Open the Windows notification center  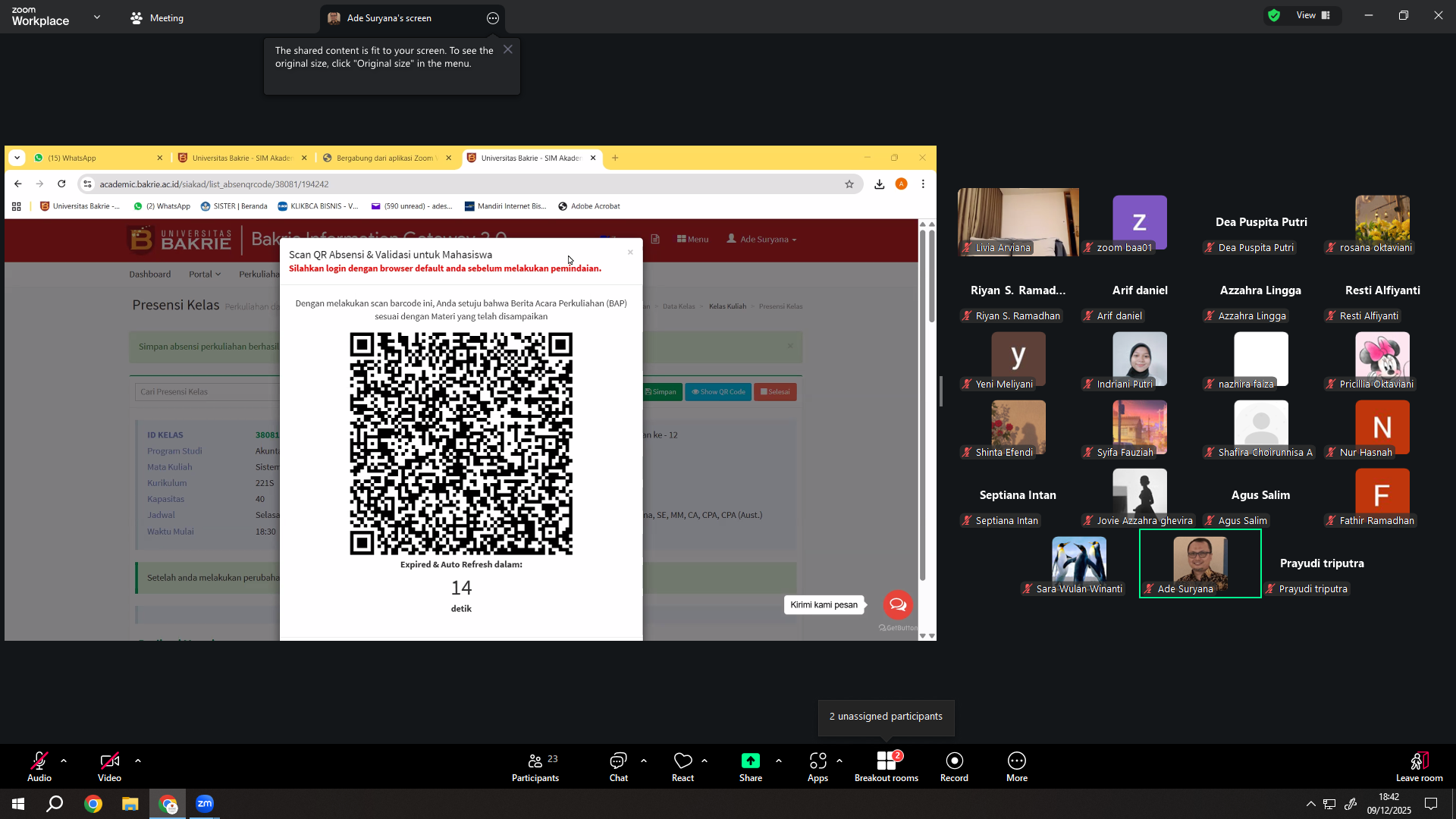[1431, 804]
